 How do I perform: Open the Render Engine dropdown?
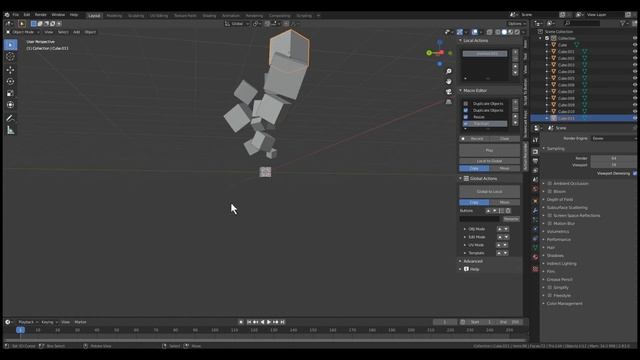[613, 138]
